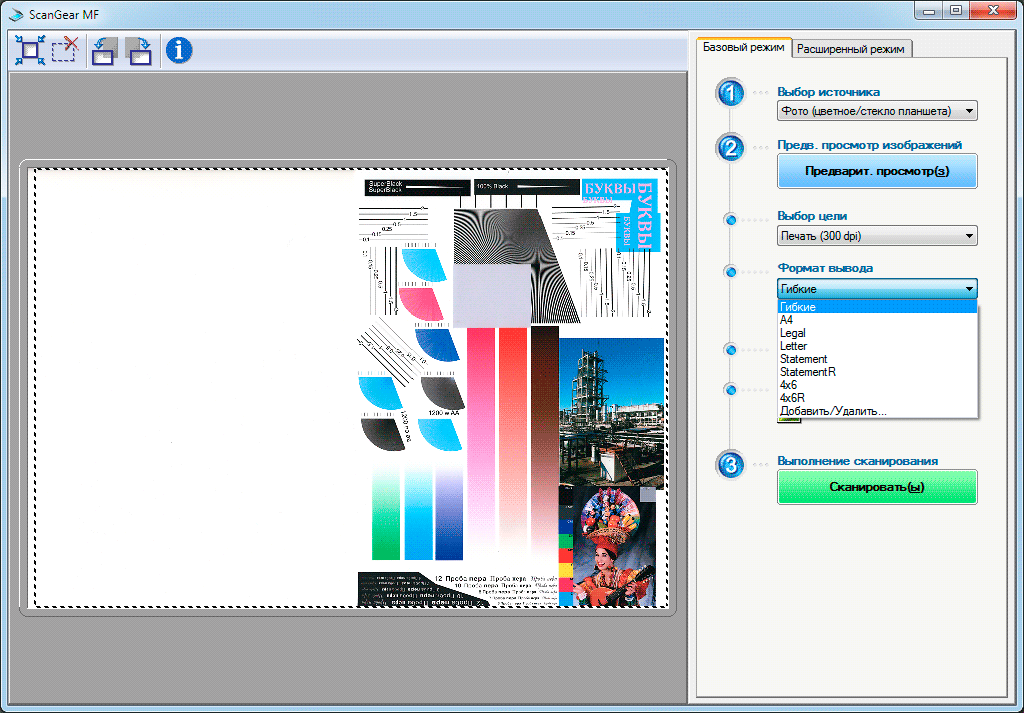Pick Statement in the format list
The image size is (1024, 713).
tap(877, 359)
